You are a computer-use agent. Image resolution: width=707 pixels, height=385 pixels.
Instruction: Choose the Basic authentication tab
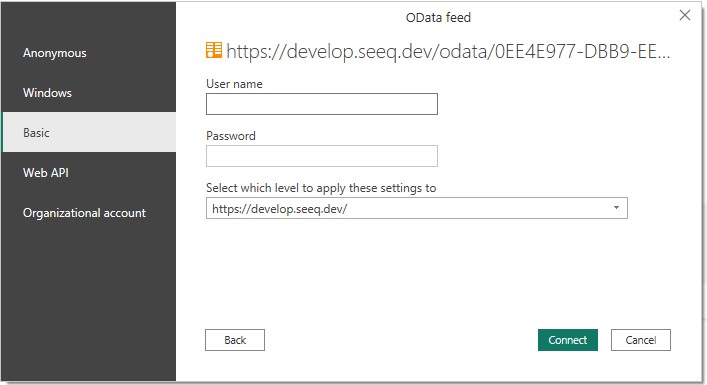click(89, 132)
